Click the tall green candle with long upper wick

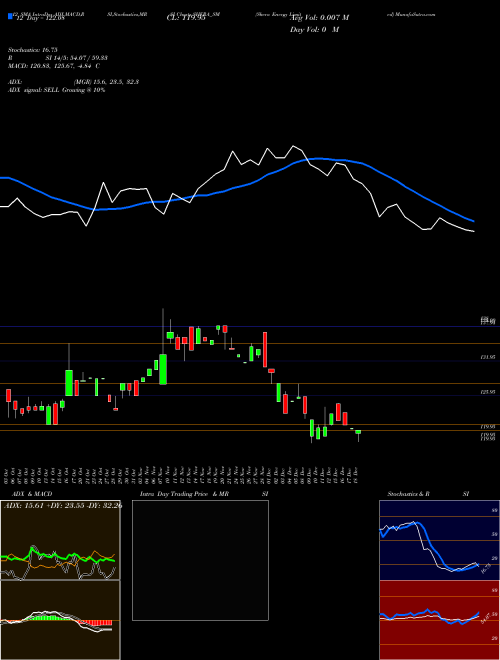[x=163, y=369]
